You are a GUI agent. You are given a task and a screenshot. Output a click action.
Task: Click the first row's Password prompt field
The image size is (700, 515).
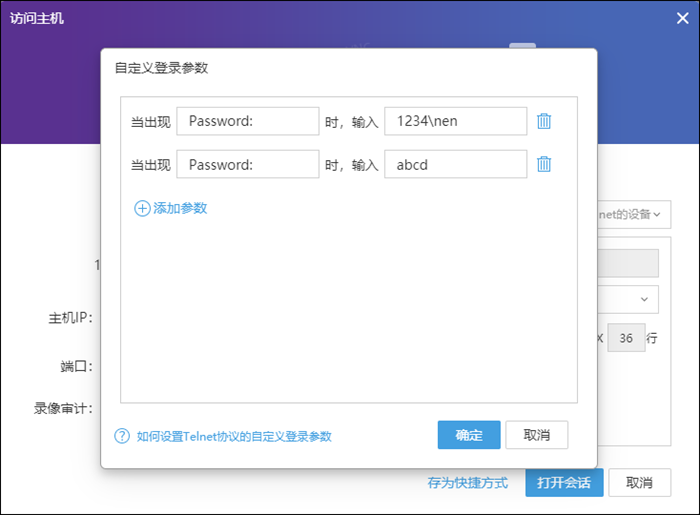(x=247, y=121)
